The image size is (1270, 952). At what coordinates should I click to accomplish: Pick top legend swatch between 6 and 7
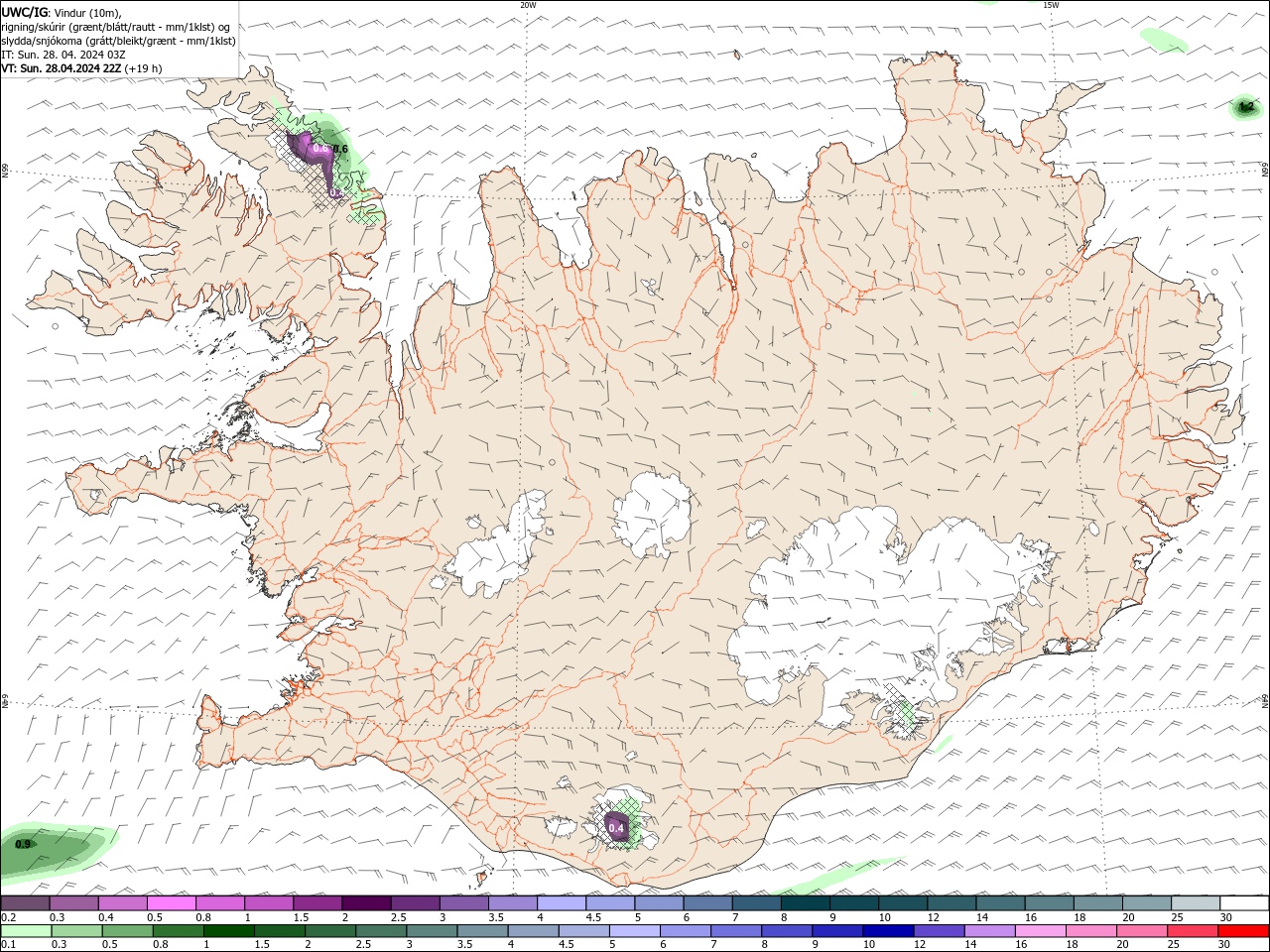707,903
